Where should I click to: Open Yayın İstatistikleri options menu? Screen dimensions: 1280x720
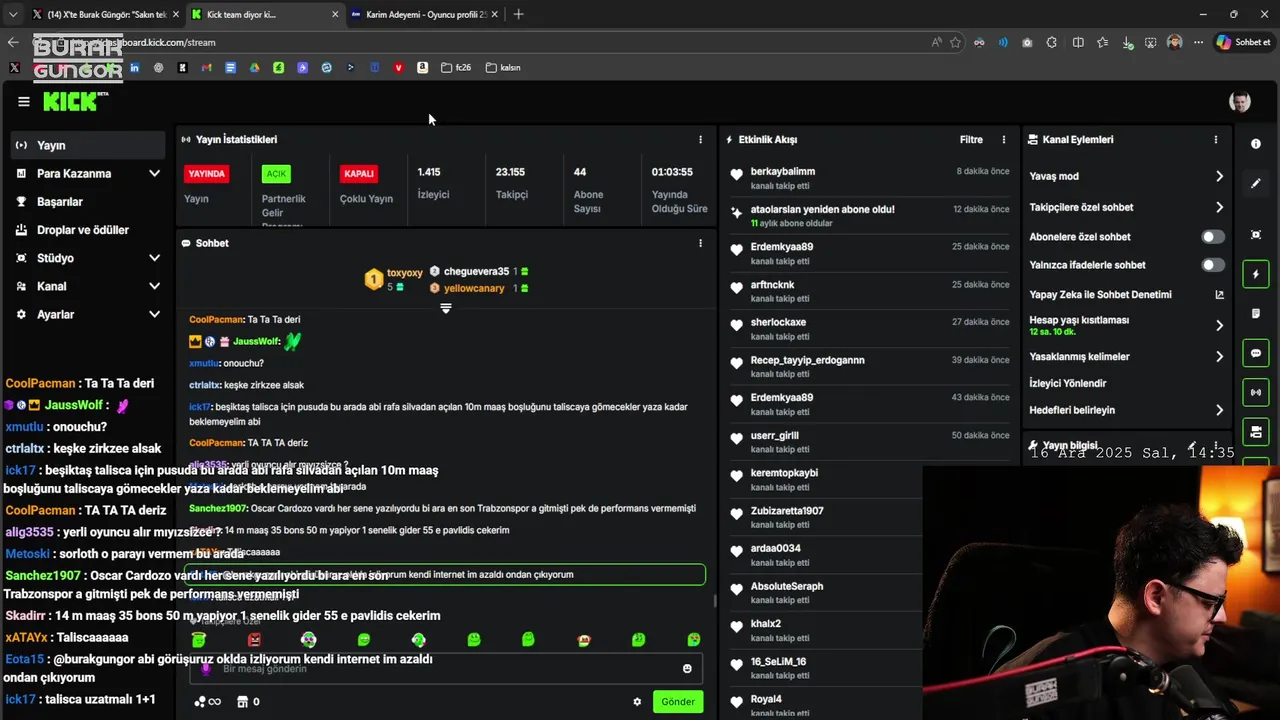coord(700,140)
